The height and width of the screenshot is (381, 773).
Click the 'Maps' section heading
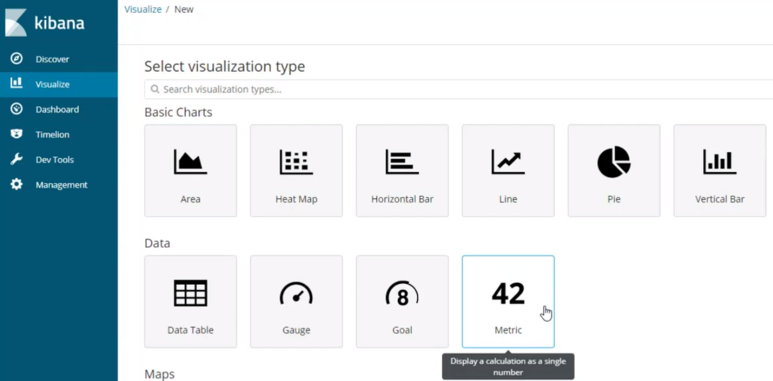[160, 374]
